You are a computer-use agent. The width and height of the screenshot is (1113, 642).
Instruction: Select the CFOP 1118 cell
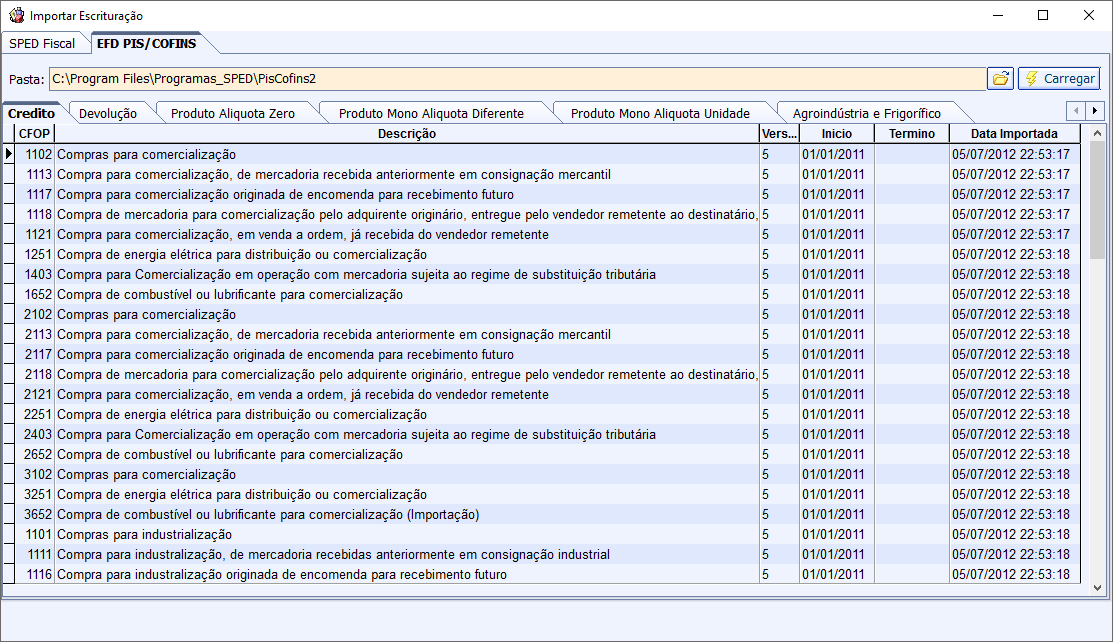[35, 214]
